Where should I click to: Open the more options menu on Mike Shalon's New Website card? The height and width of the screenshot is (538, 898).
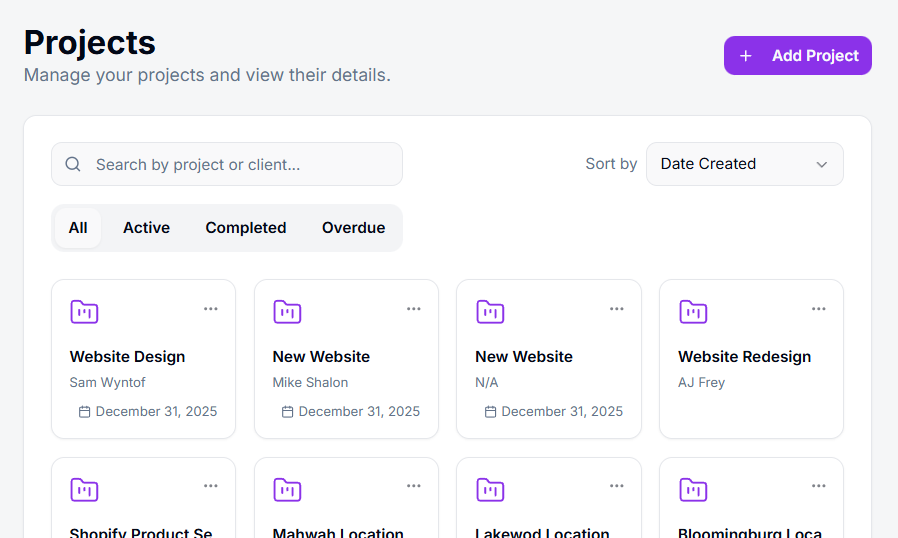[413, 309]
